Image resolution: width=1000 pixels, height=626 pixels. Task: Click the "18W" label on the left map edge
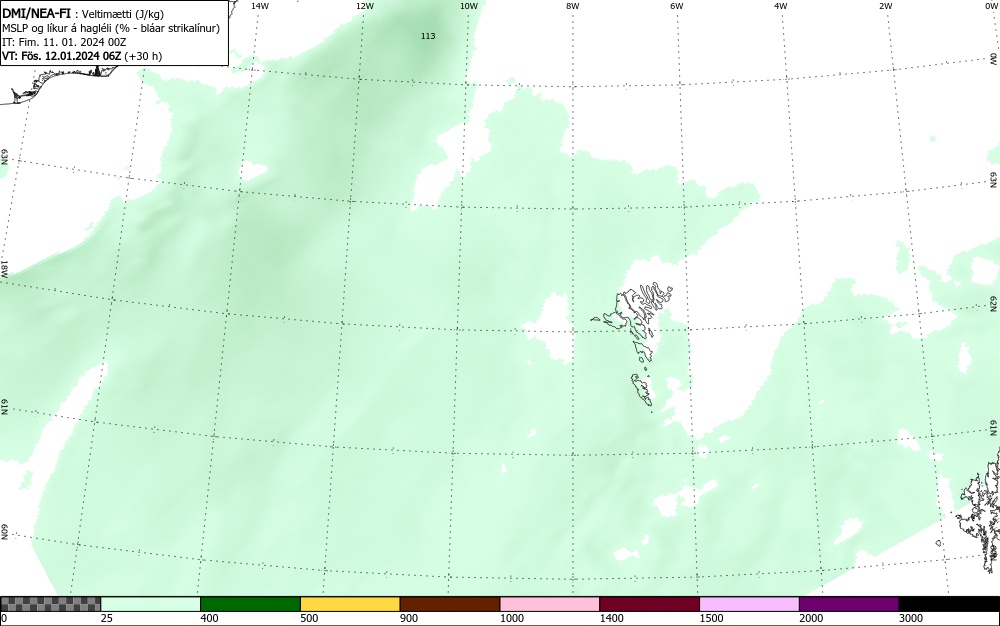point(4,267)
